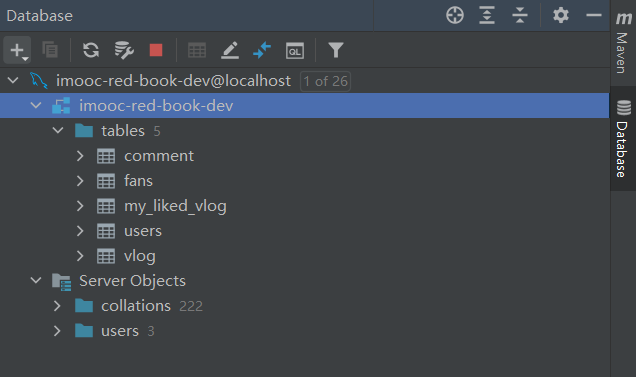Click the schema icon beside imooc-red-book-dev
Viewport: 636px width, 377px height.
pos(61,106)
